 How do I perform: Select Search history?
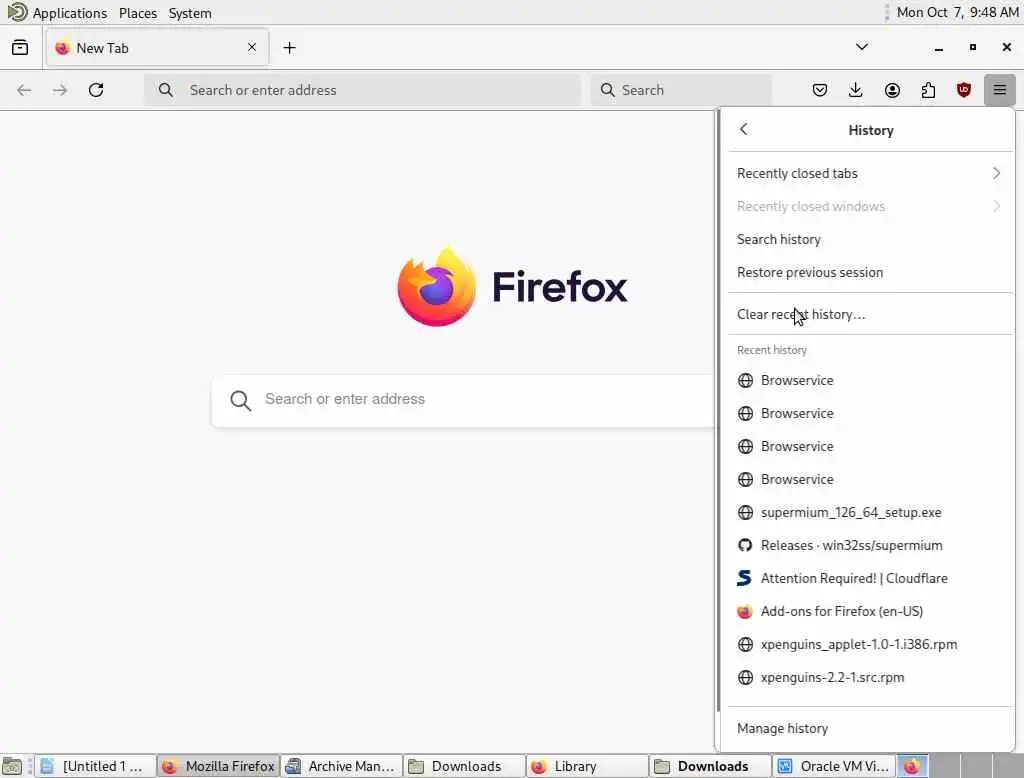click(869, 239)
